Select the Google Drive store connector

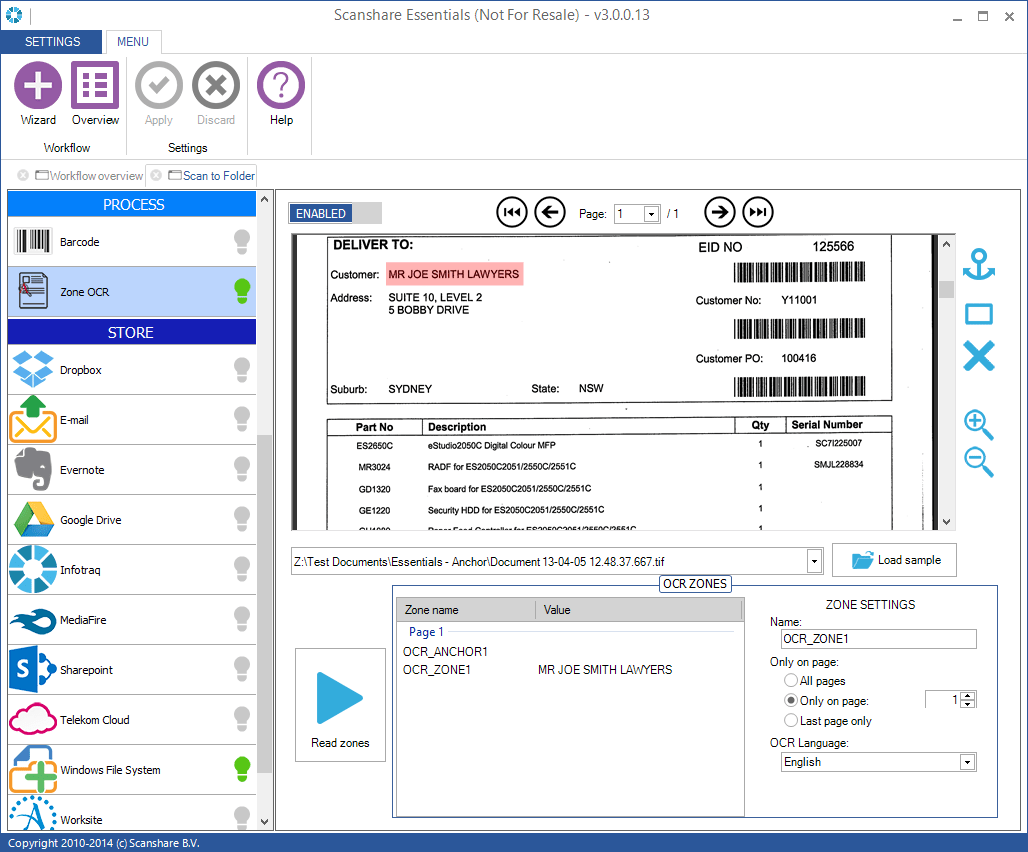point(132,520)
